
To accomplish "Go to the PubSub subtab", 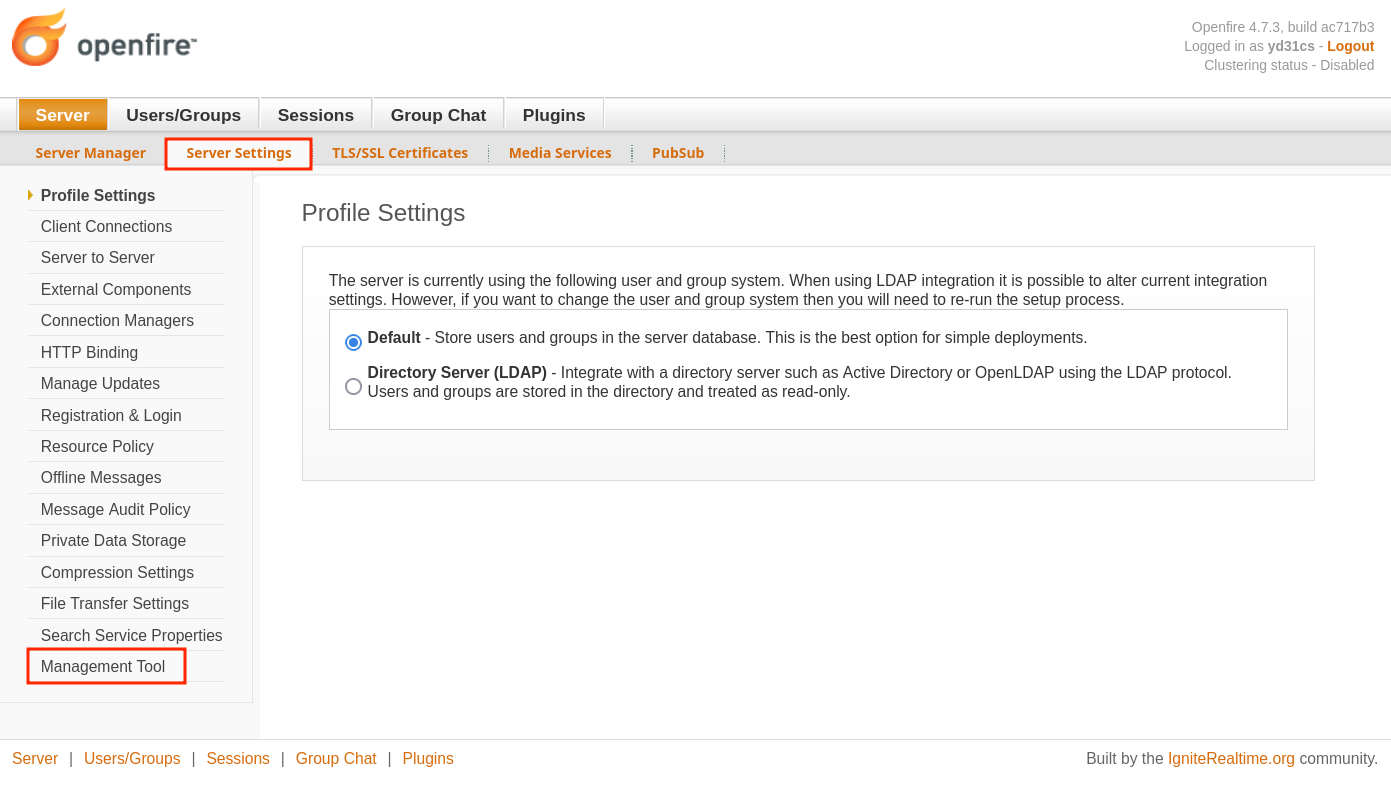I will coord(678,153).
